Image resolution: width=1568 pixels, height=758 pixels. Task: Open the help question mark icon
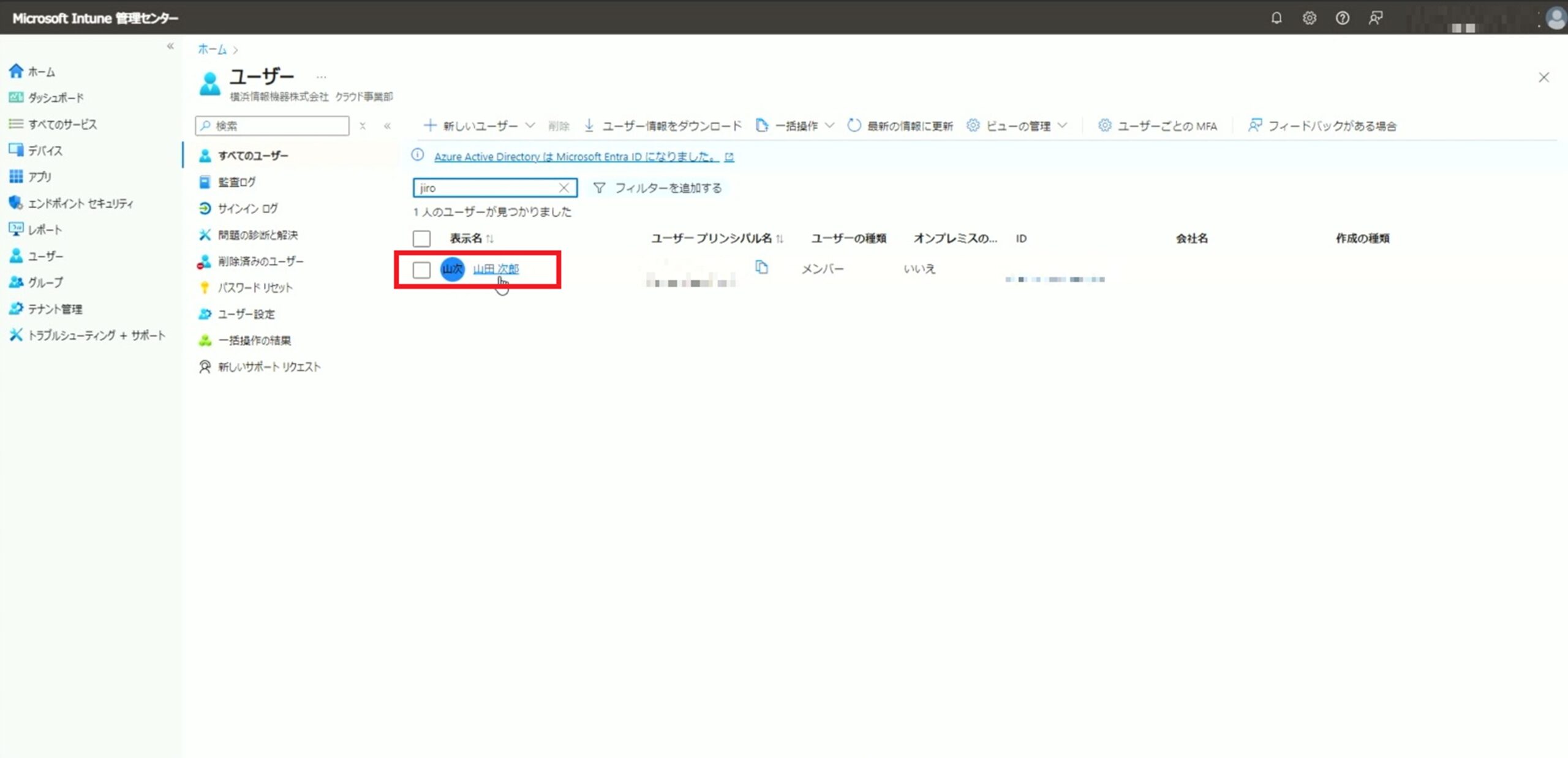(x=1343, y=18)
